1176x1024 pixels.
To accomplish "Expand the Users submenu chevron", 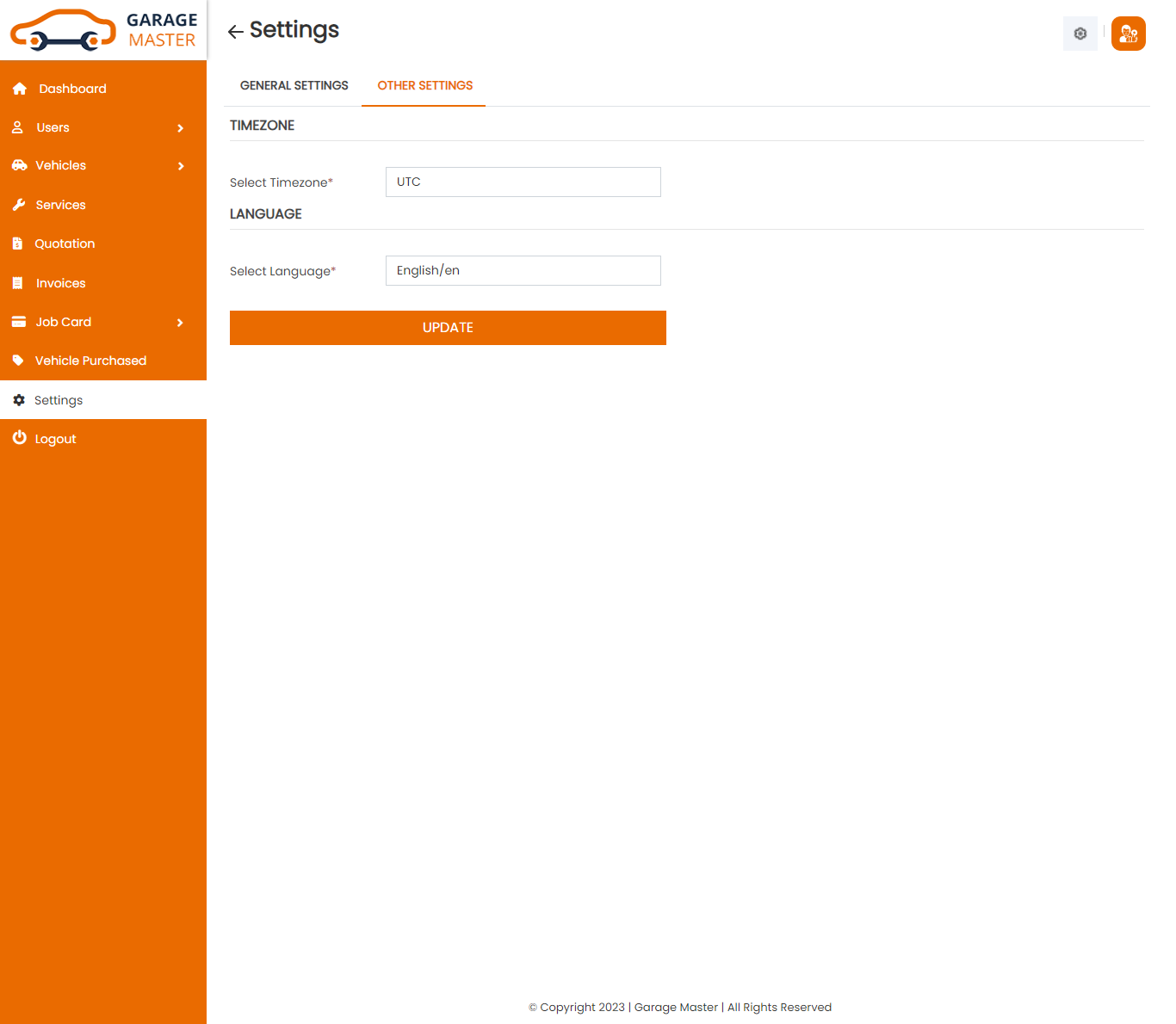I will pos(180,128).
